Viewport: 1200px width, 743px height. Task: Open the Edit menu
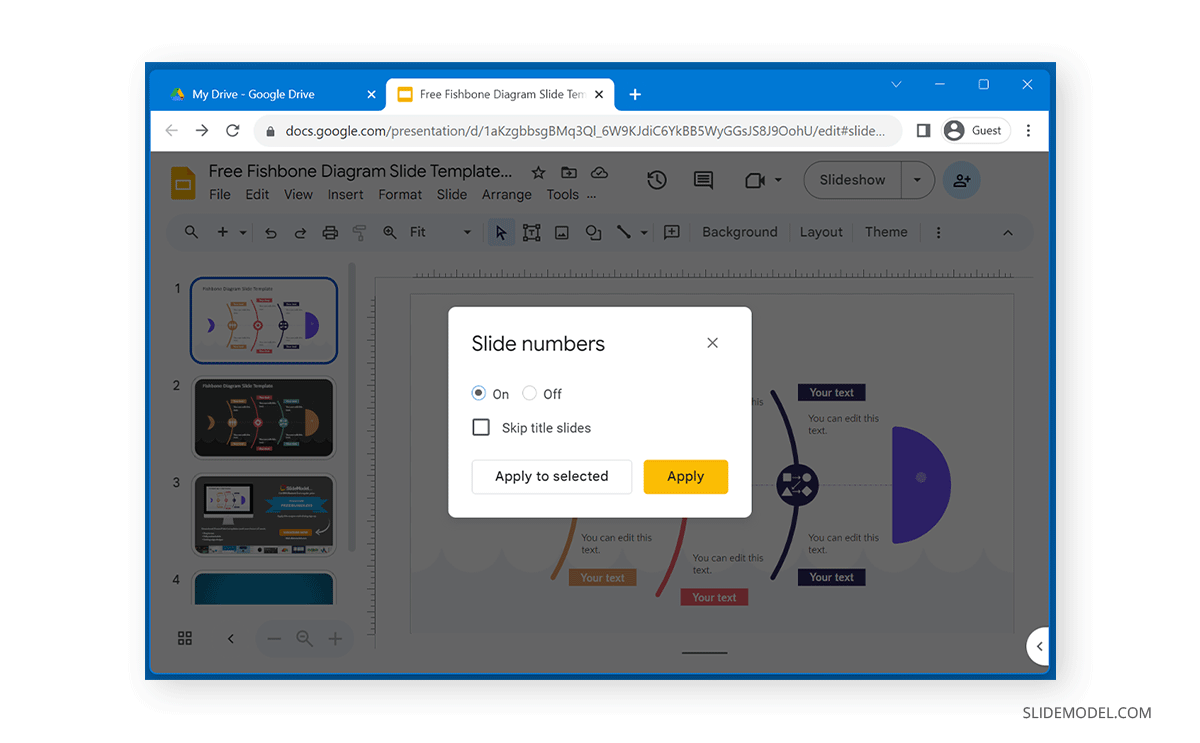[257, 195]
